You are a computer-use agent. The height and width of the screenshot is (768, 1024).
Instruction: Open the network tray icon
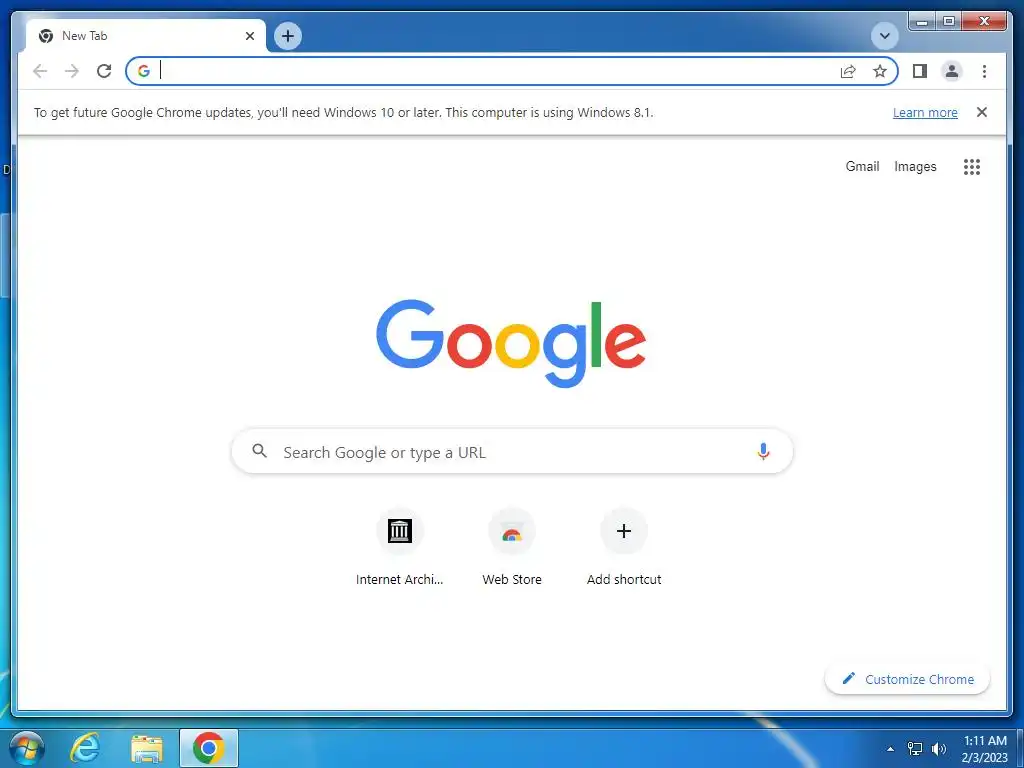click(x=915, y=749)
